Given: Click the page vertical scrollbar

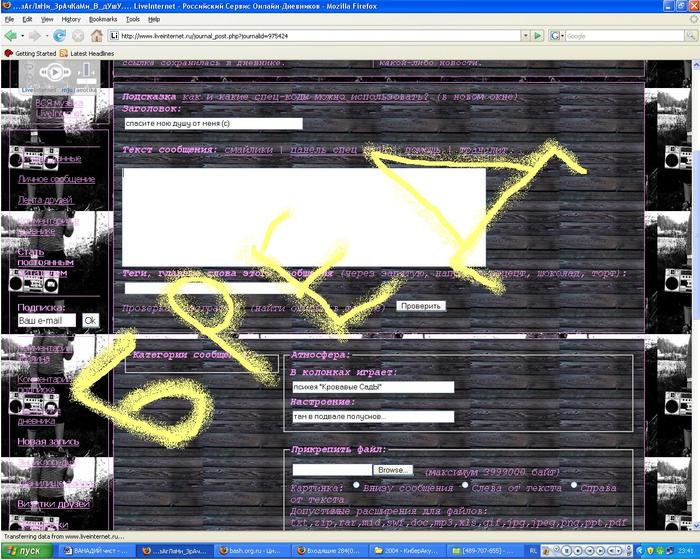Looking at the screenshot, I should pyautogui.click(x=696, y=295).
